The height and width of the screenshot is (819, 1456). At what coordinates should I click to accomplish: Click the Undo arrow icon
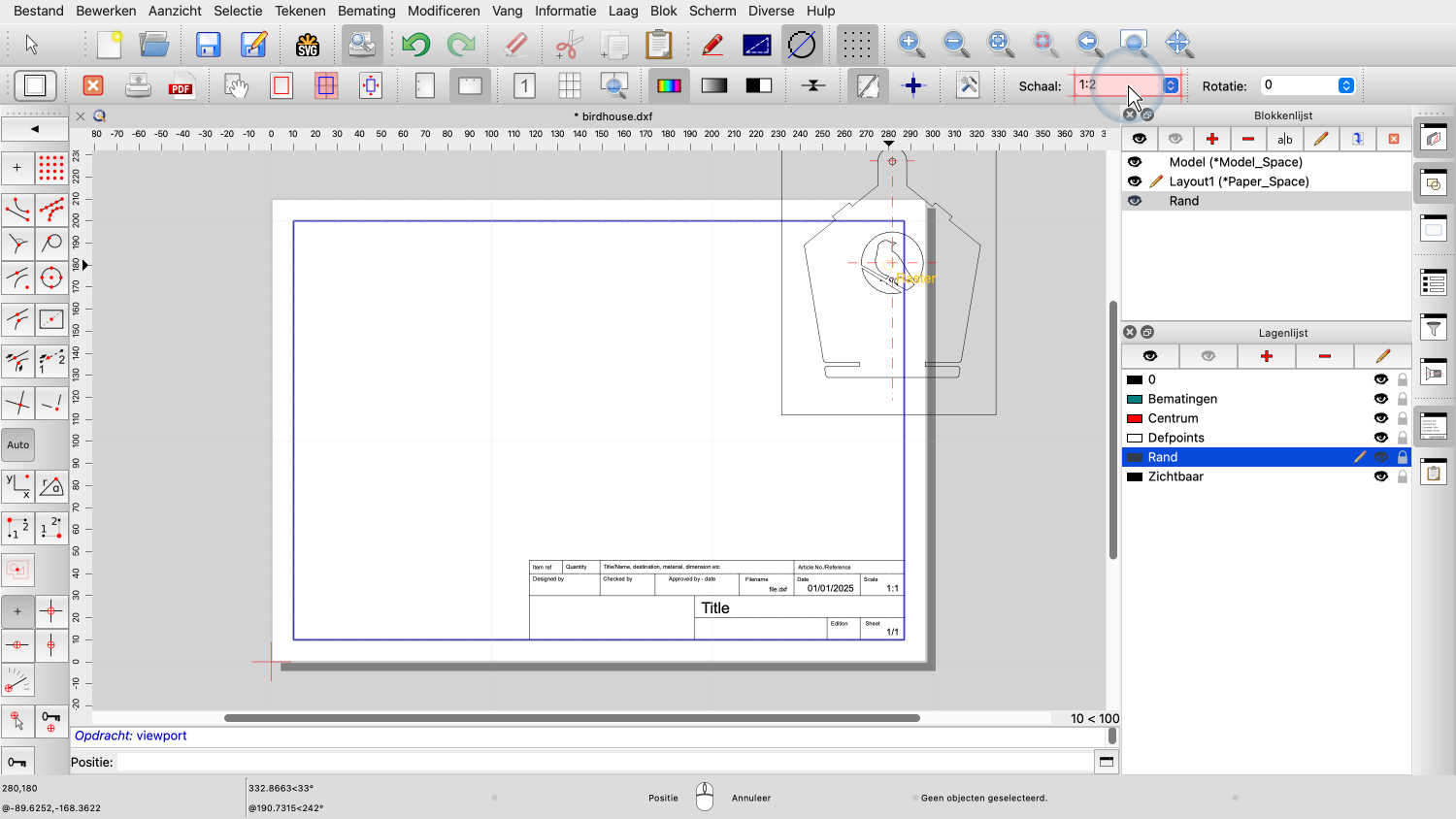[415, 45]
